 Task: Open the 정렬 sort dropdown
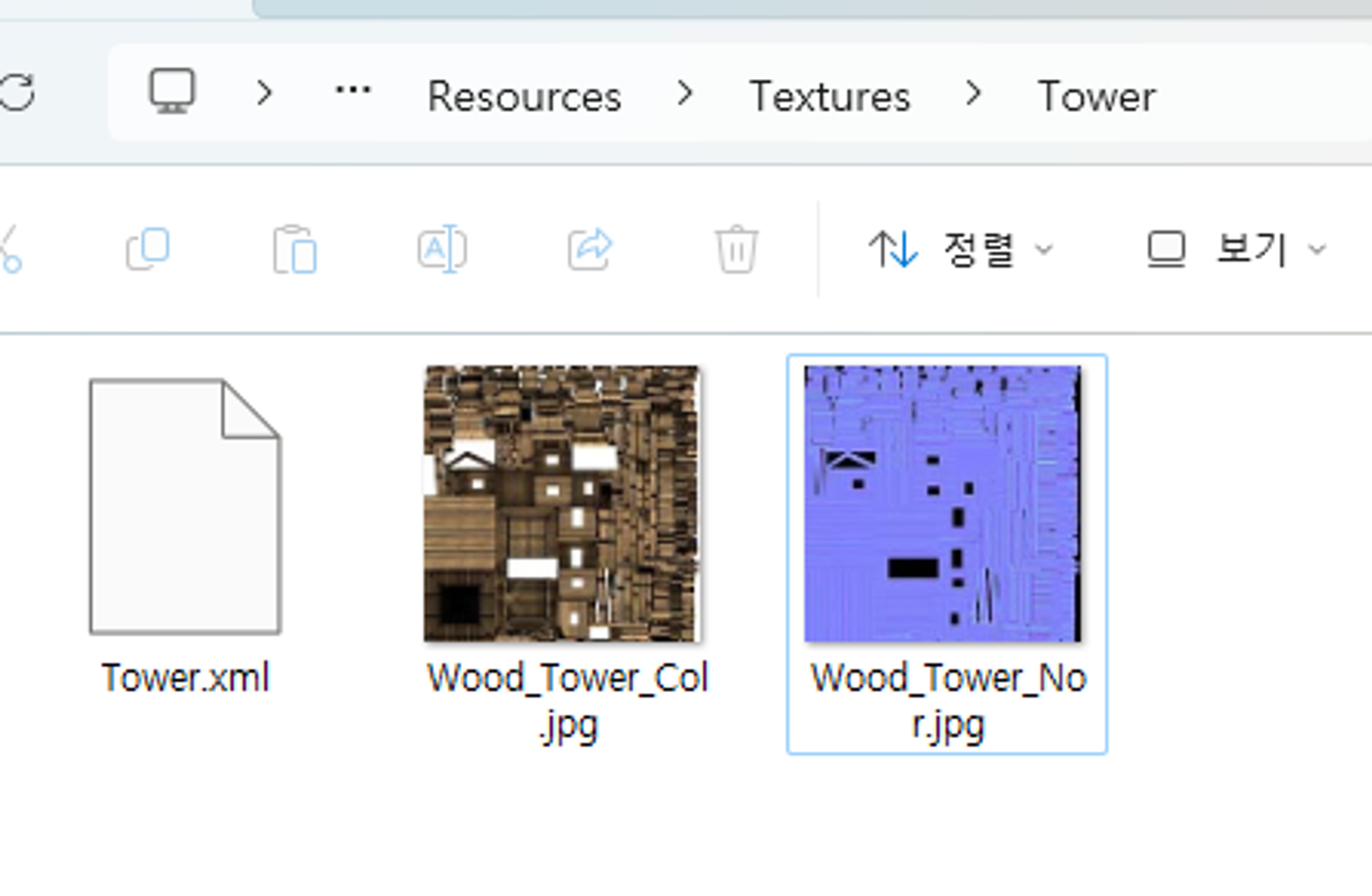[960, 249]
